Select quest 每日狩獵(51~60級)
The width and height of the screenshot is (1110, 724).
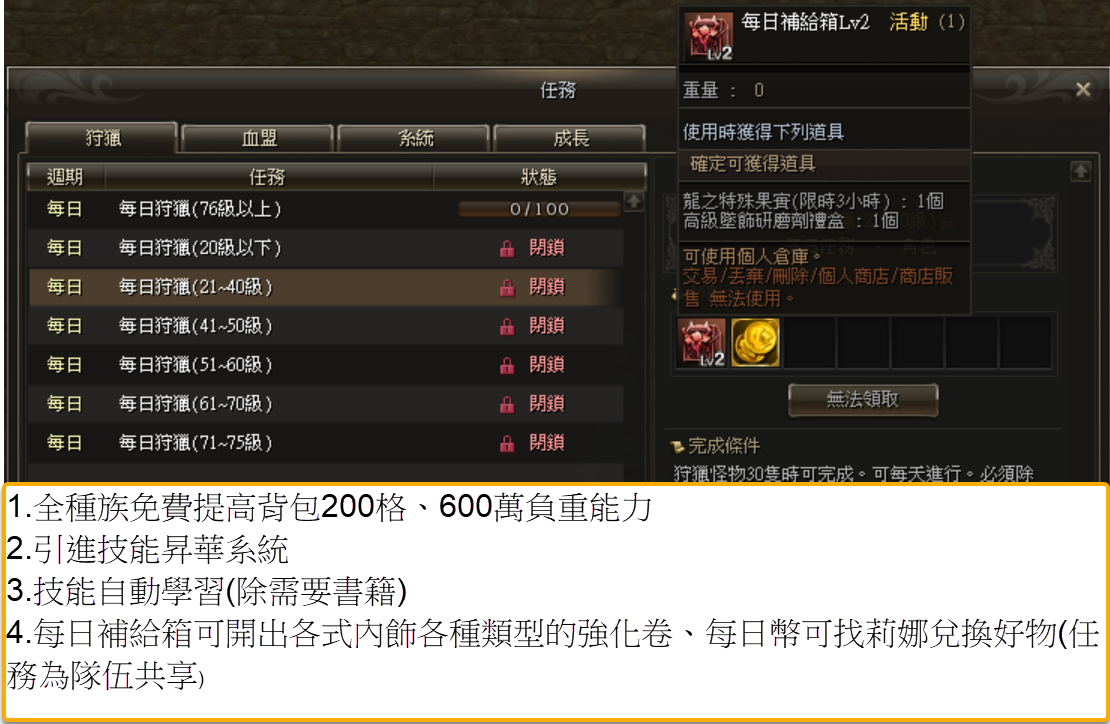(x=326, y=365)
